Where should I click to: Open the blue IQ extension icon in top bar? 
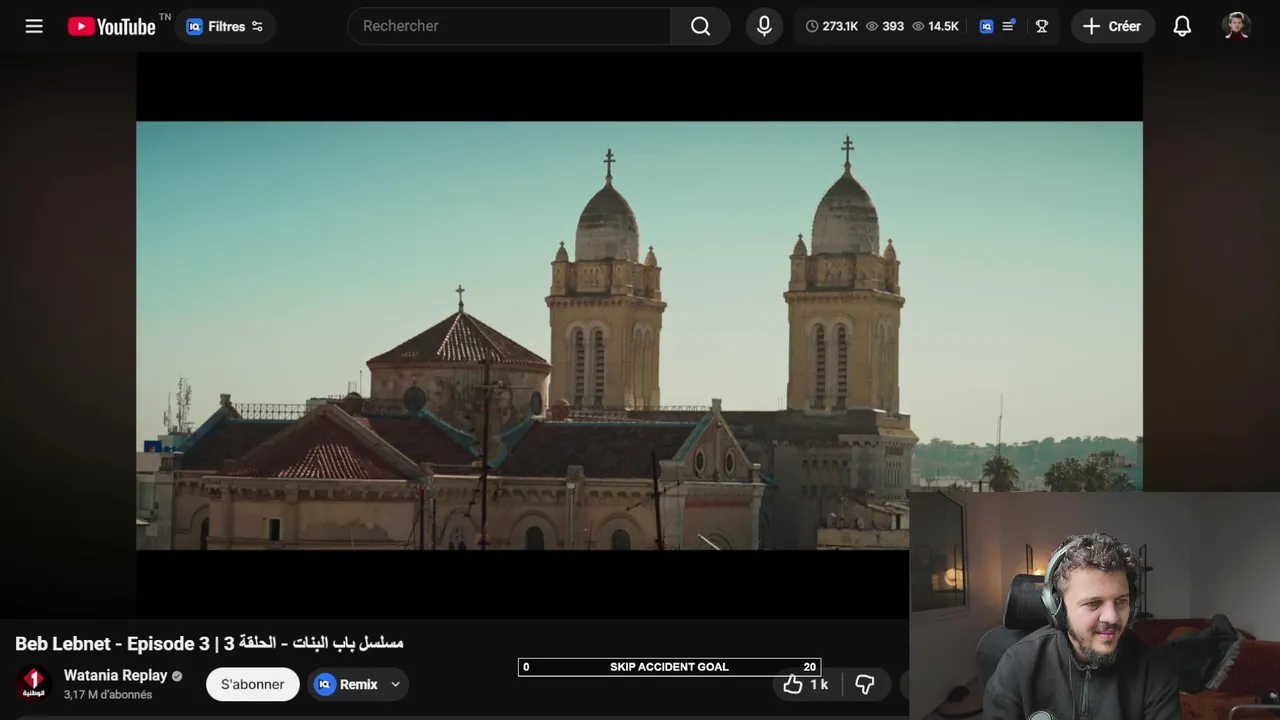[986, 26]
